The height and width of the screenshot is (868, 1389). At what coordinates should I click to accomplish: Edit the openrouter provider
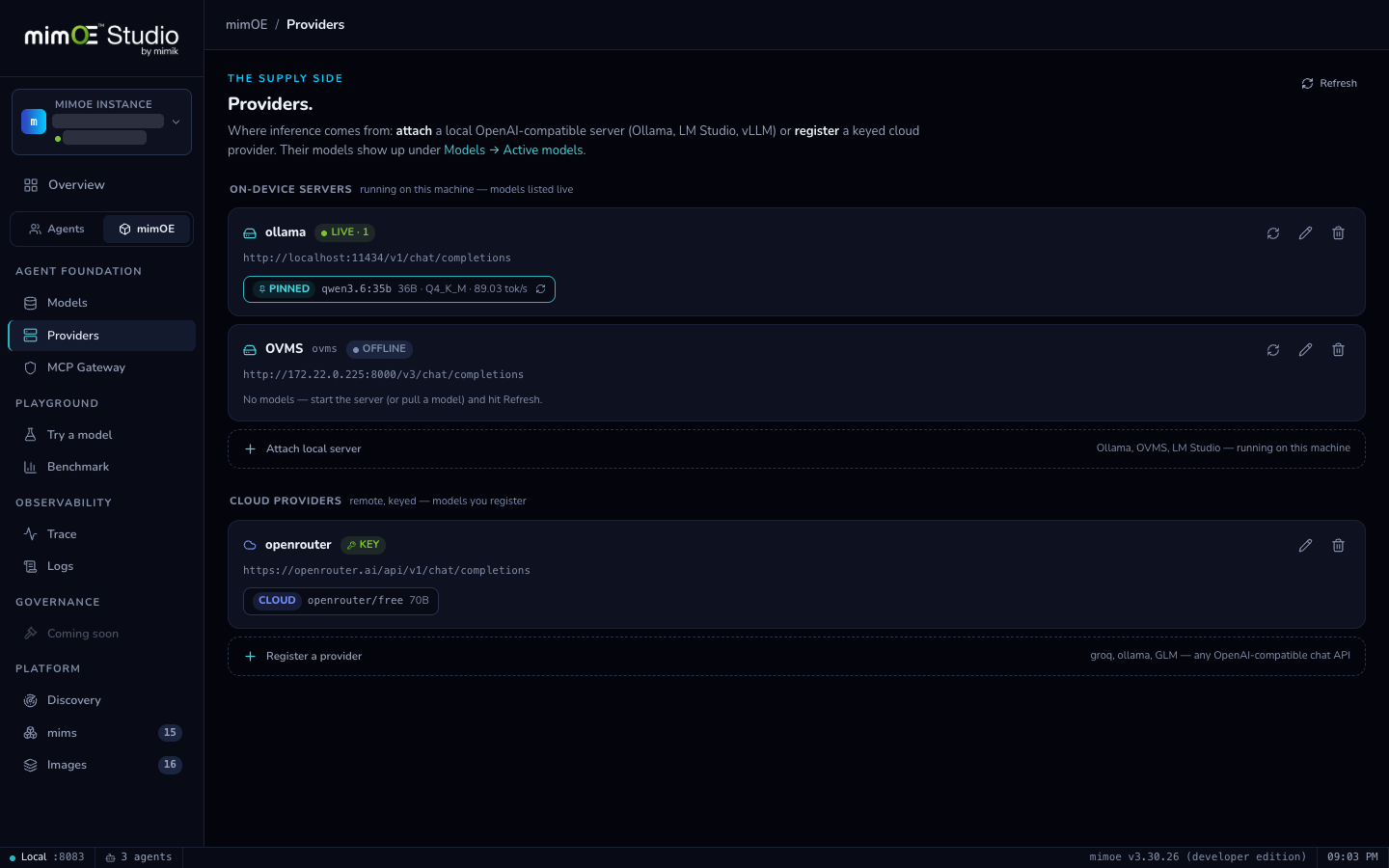point(1305,546)
